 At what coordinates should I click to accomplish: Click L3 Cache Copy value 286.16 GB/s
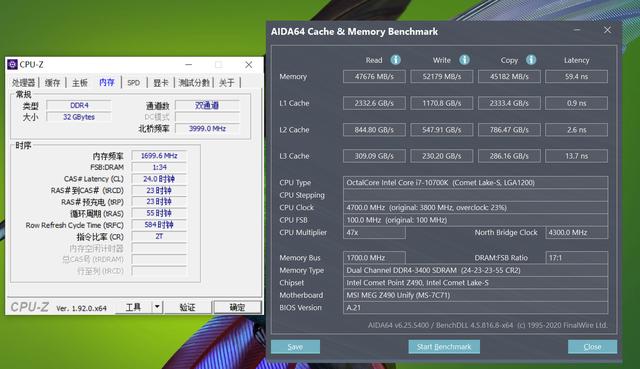tap(509, 156)
